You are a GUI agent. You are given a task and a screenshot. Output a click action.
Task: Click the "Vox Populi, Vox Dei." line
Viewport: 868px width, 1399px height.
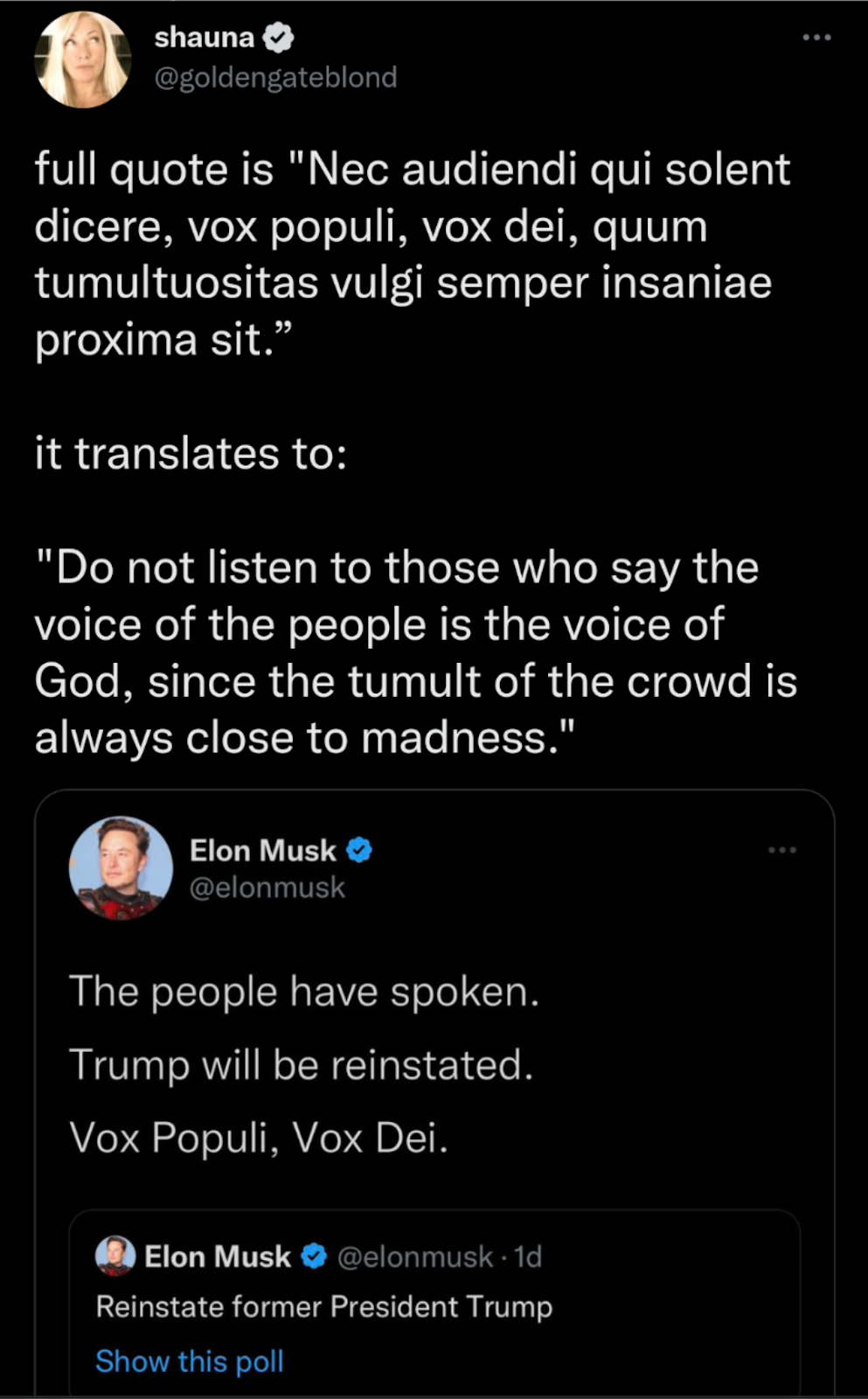[259, 1138]
